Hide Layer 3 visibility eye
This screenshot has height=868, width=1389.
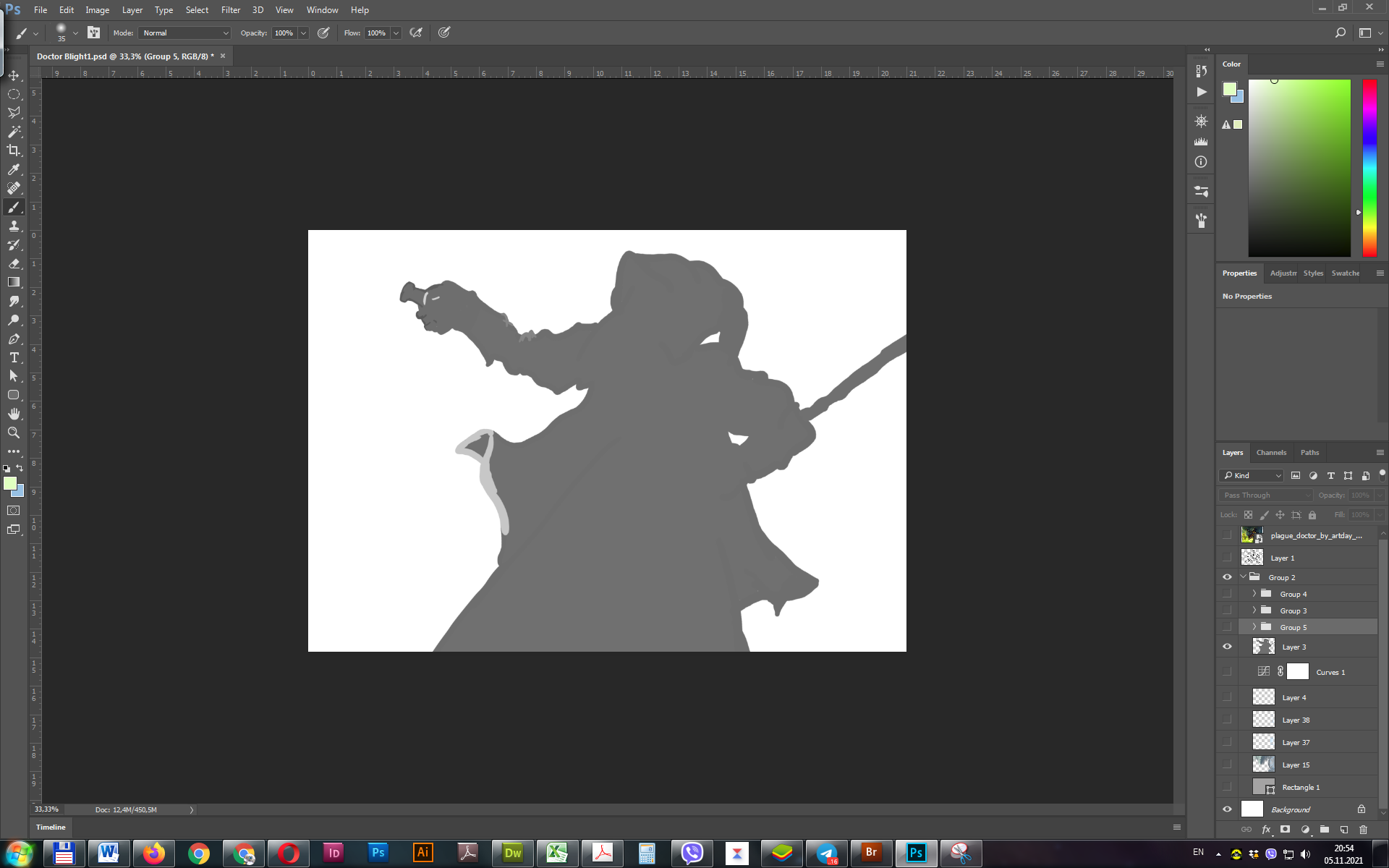(1227, 647)
